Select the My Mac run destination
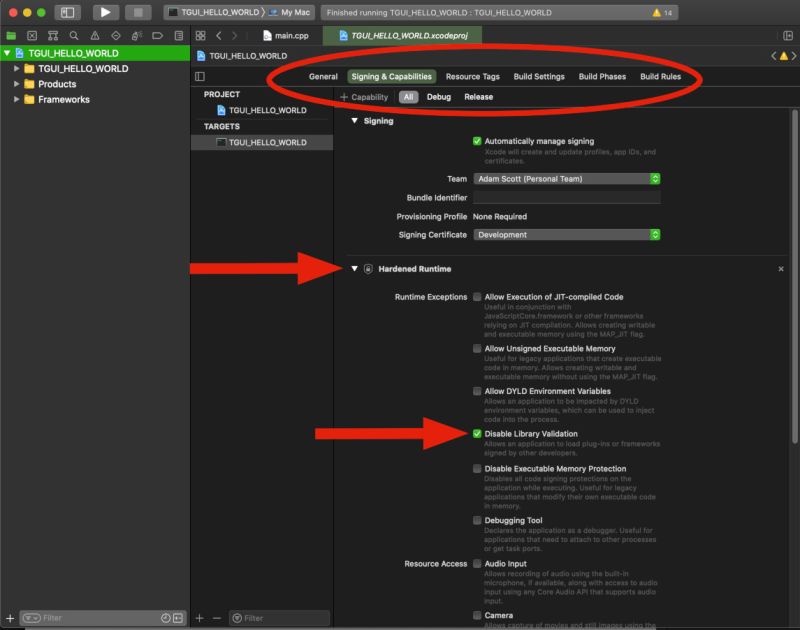The image size is (800, 630). [x=289, y=12]
